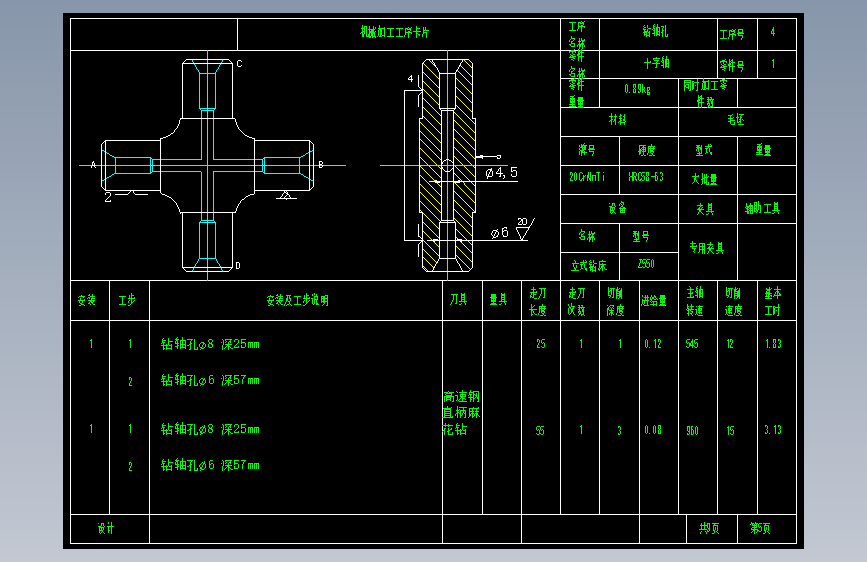867x562 pixels.
Task: Select the point label C on the cross
Action: click(x=239, y=64)
